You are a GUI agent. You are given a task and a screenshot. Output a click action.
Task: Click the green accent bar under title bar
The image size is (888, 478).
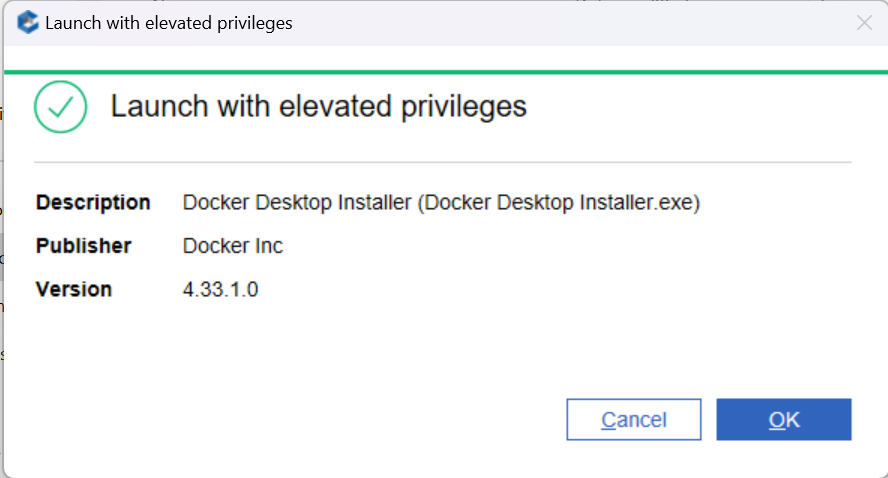point(444,72)
